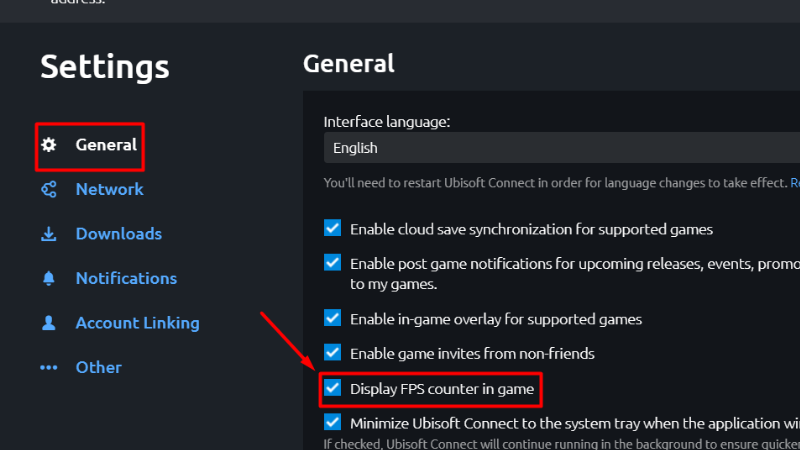This screenshot has height=450, width=800.
Task: Click the Notifications bell icon
Action: [x=48, y=278]
